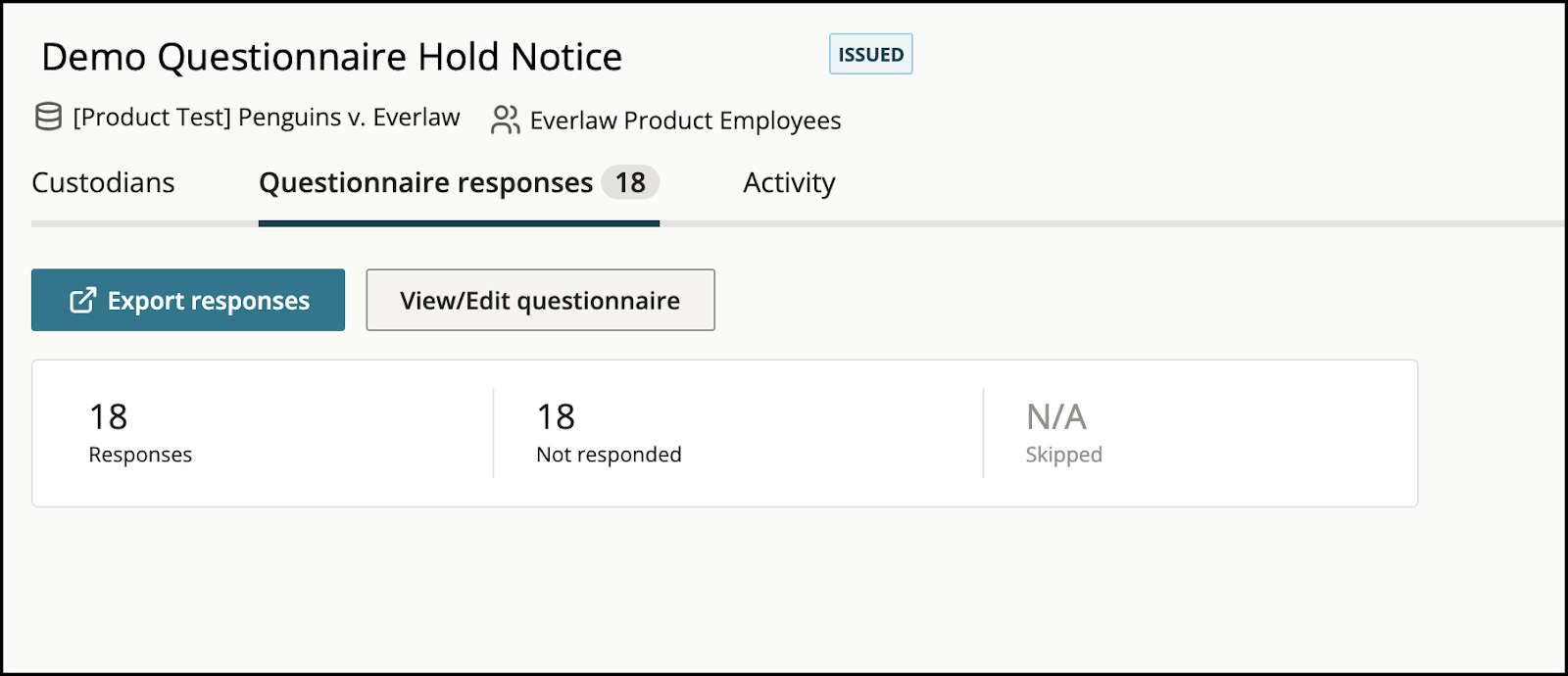
Task: Click the people icon beside Everlaw Product Employees
Action: (505, 120)
